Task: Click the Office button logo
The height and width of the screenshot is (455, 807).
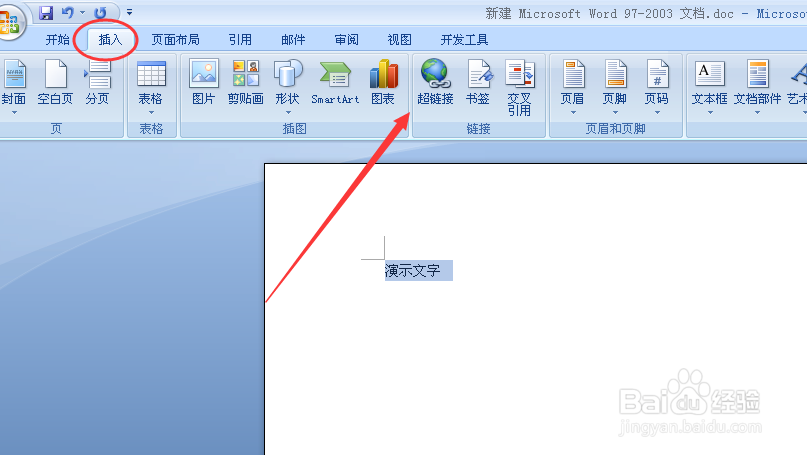Action: tap(10, 22)
